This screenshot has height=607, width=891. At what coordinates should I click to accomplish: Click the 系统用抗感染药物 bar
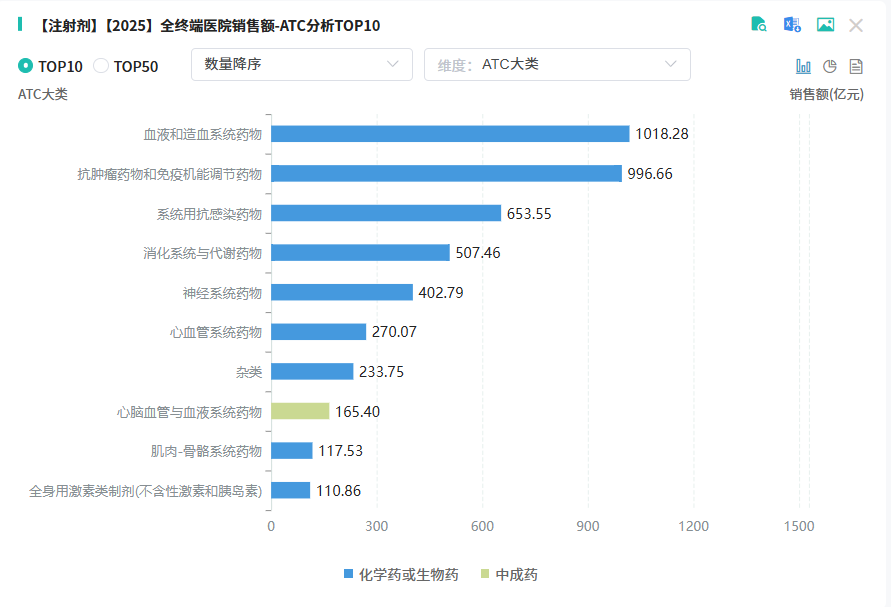click(386, 213)
